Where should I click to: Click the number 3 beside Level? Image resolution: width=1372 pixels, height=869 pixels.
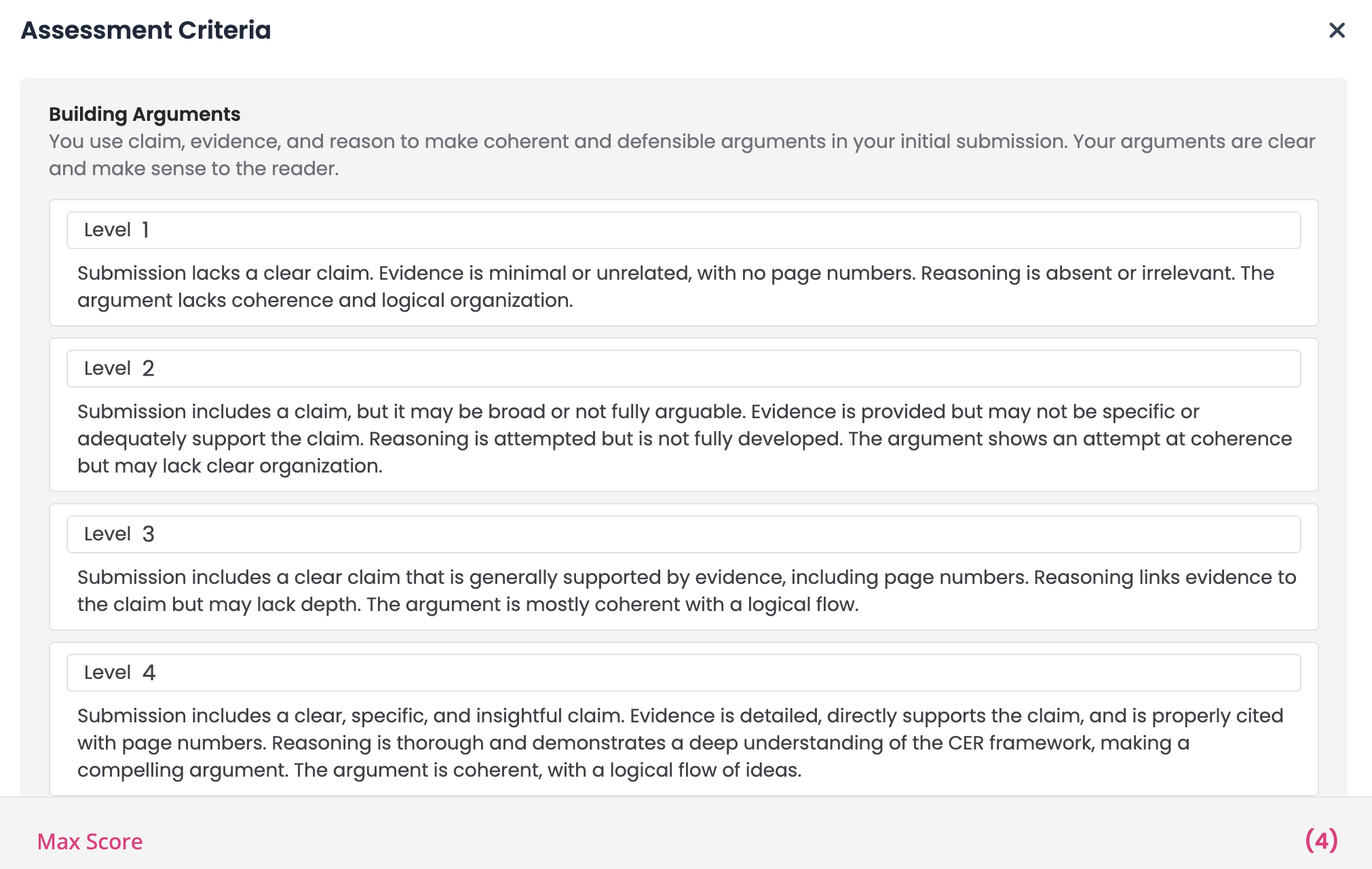148,534
